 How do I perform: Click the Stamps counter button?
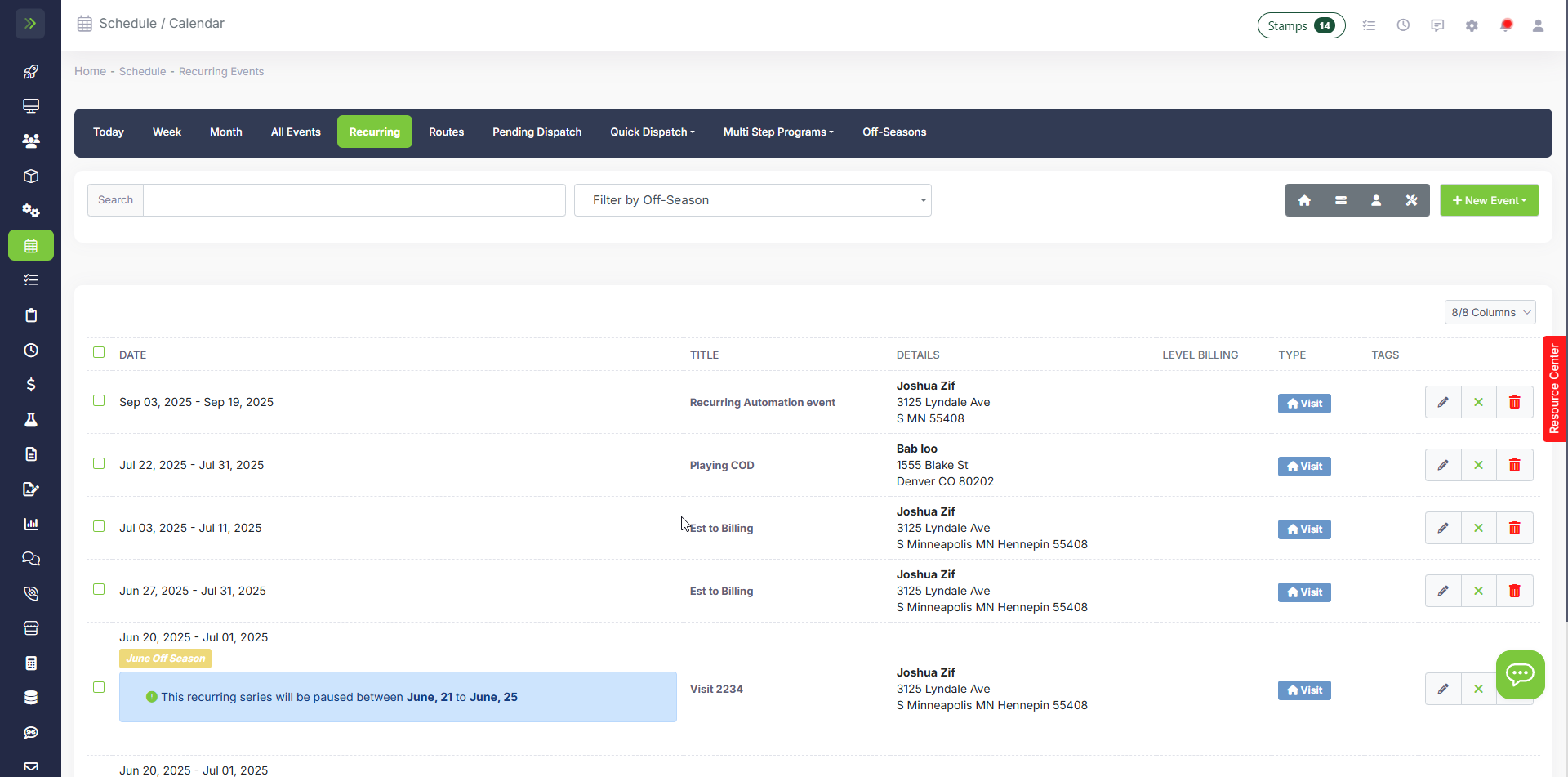point(1301,25)
